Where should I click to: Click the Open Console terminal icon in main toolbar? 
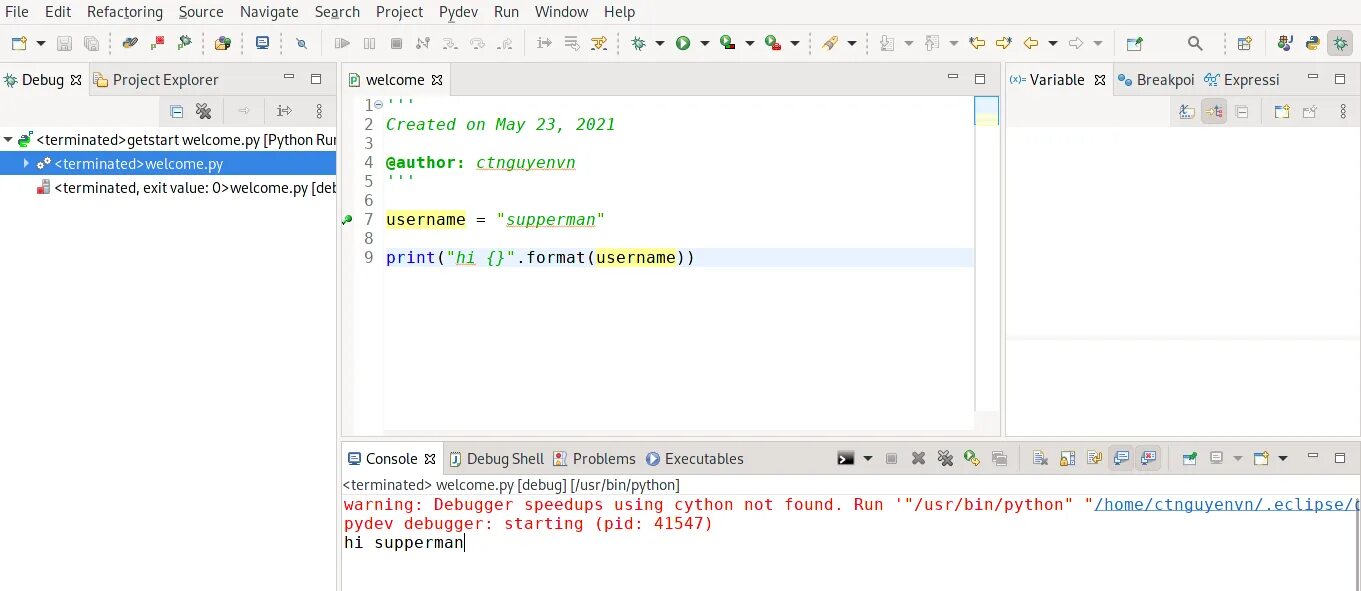click(x=262, y=43)
